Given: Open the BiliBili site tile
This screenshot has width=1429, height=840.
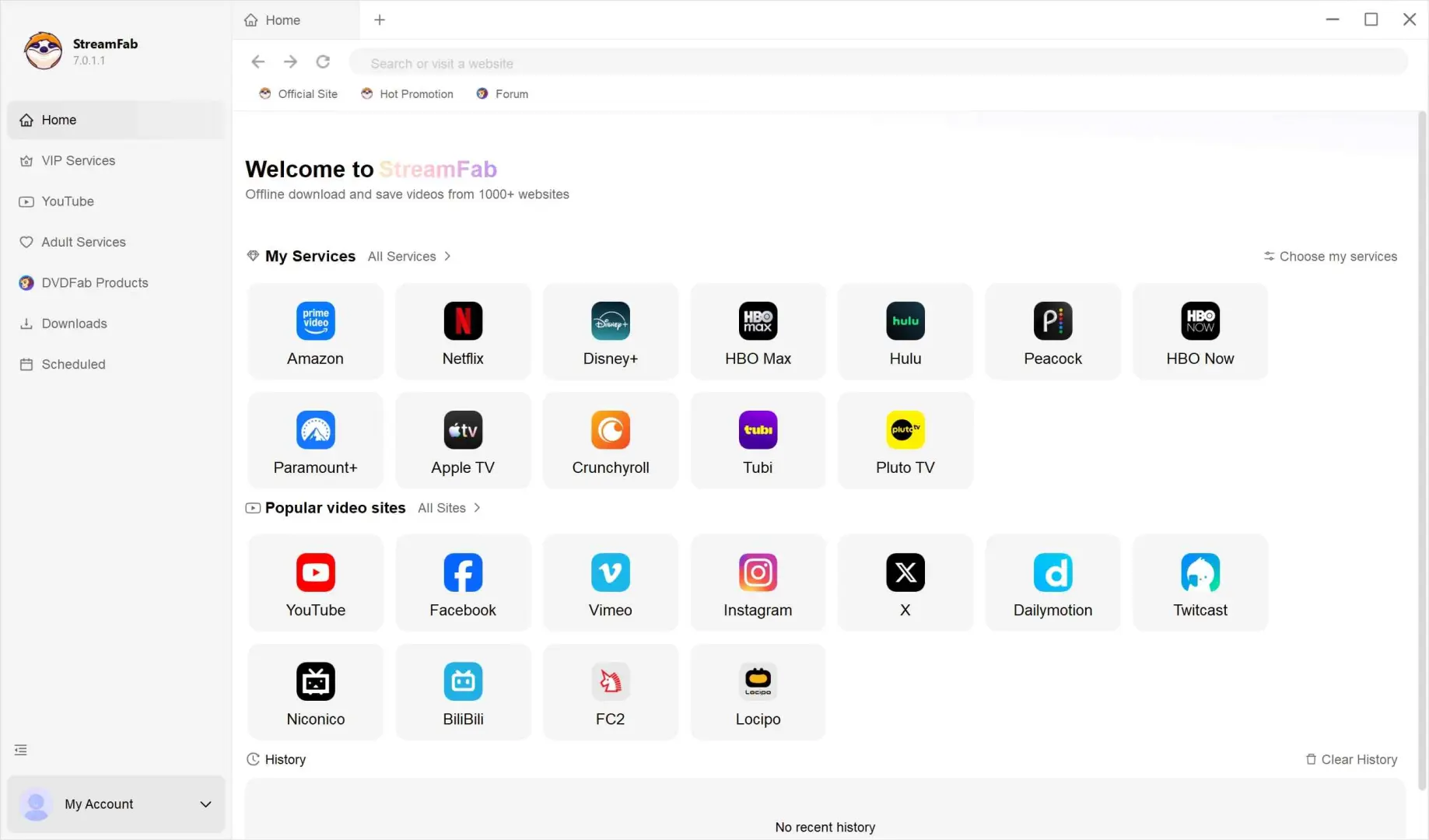Looking at the screenshot, I should [x=463, y=692].
